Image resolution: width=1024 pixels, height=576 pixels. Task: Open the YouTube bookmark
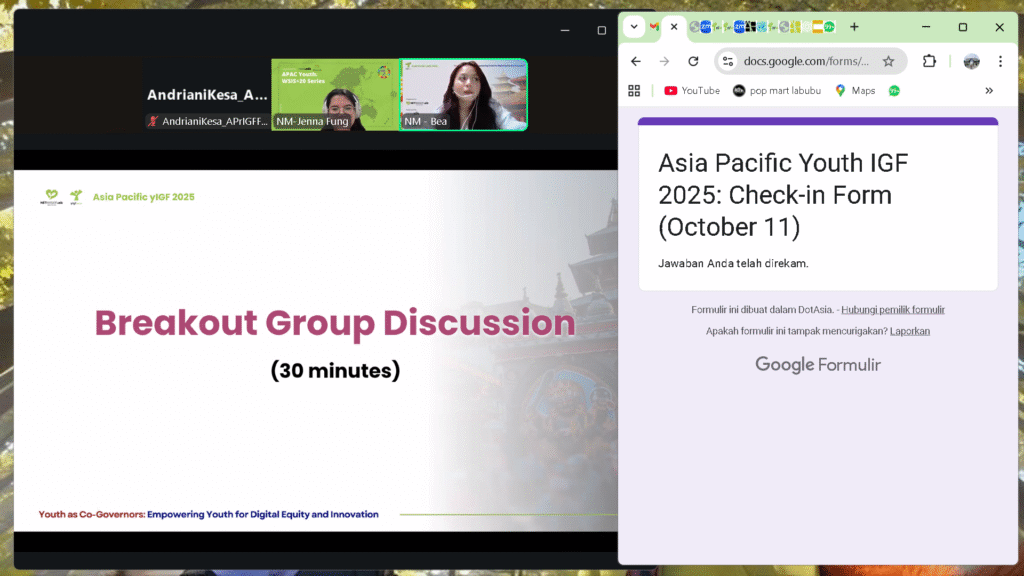pyautogui.click(x=692, y=90)
